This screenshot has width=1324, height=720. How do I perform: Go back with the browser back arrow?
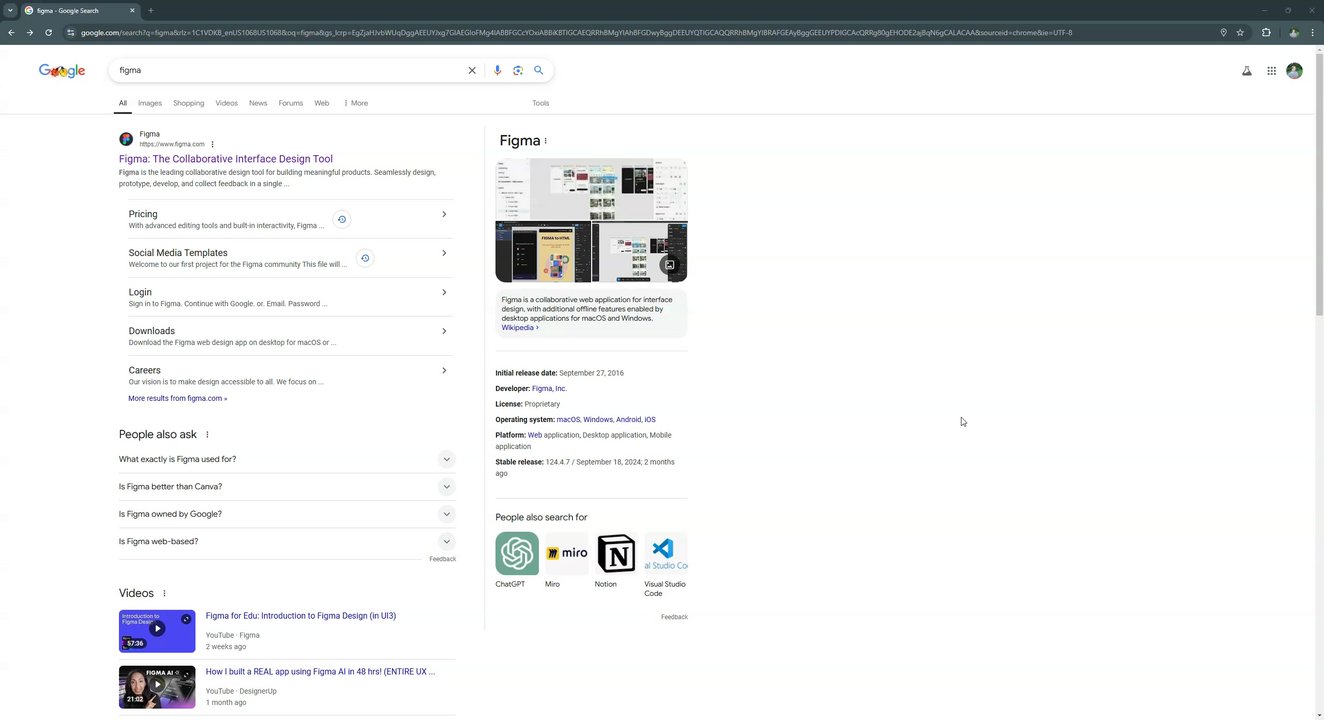pyautogui.click(x=11, y=32)
